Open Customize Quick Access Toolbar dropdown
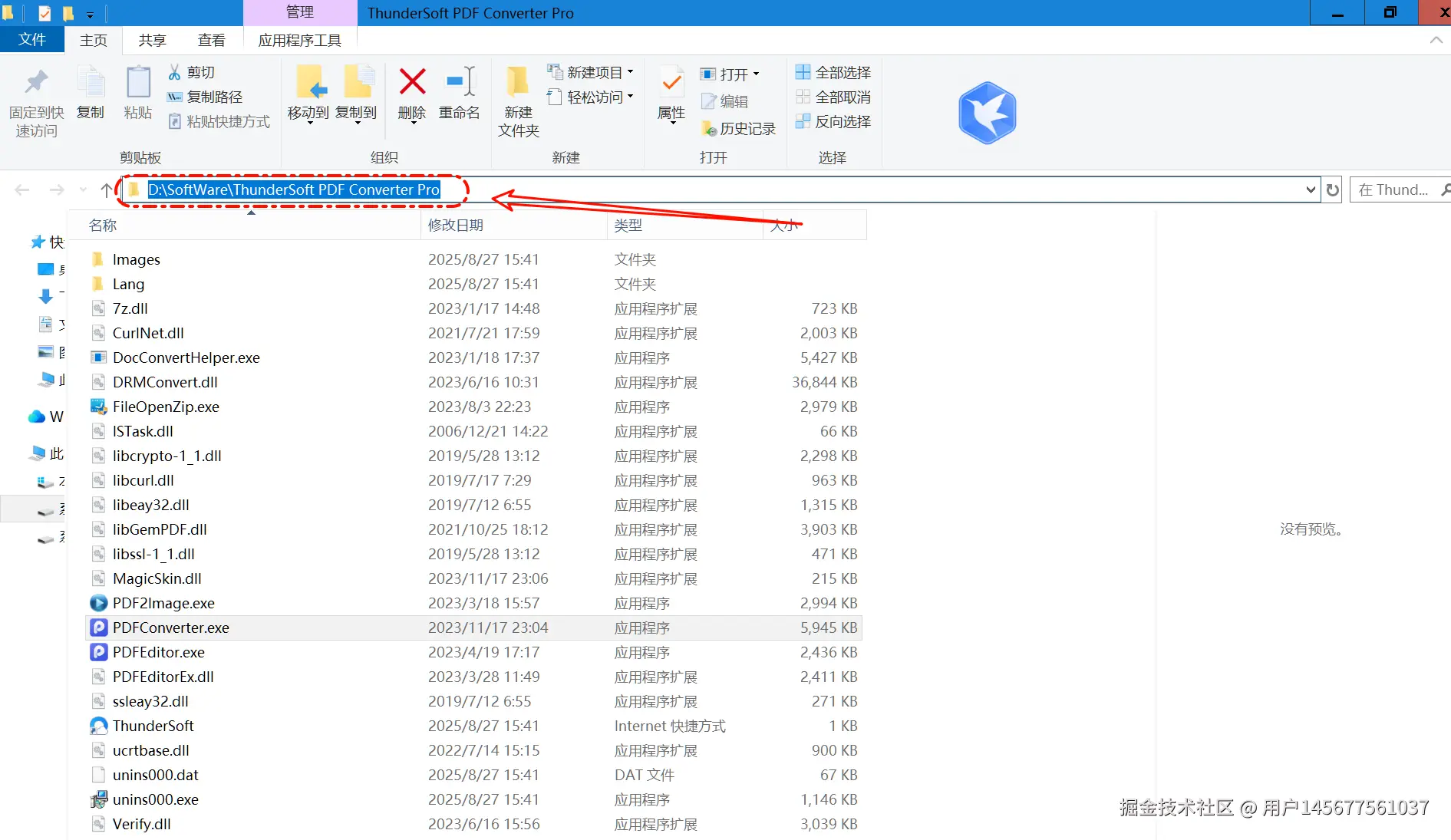The image size is (1451, 840). pyautogui.click(x=90, y=14)
